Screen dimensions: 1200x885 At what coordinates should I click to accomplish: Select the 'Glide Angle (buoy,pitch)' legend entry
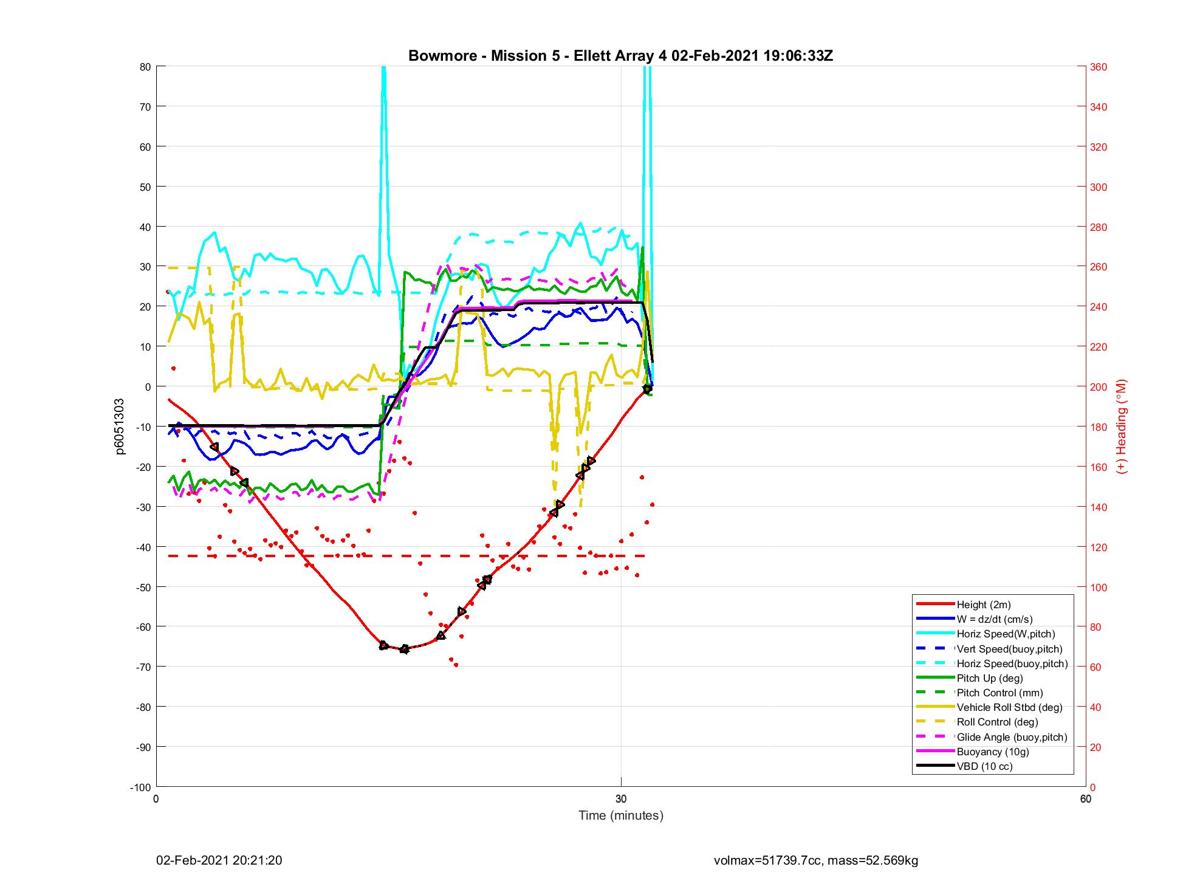(x=991, y=737)
